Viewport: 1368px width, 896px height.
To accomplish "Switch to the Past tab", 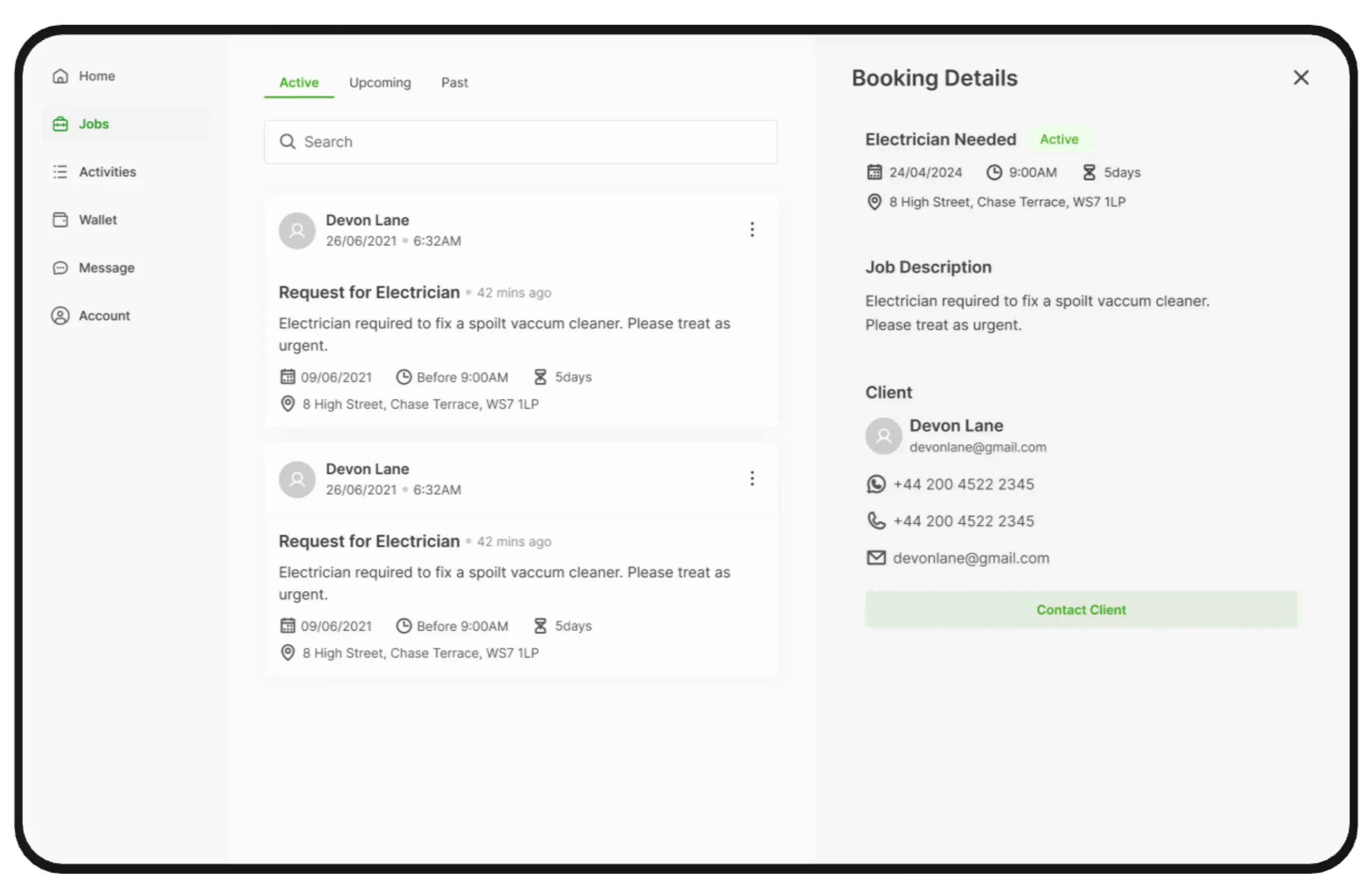I will pos(454,83).
